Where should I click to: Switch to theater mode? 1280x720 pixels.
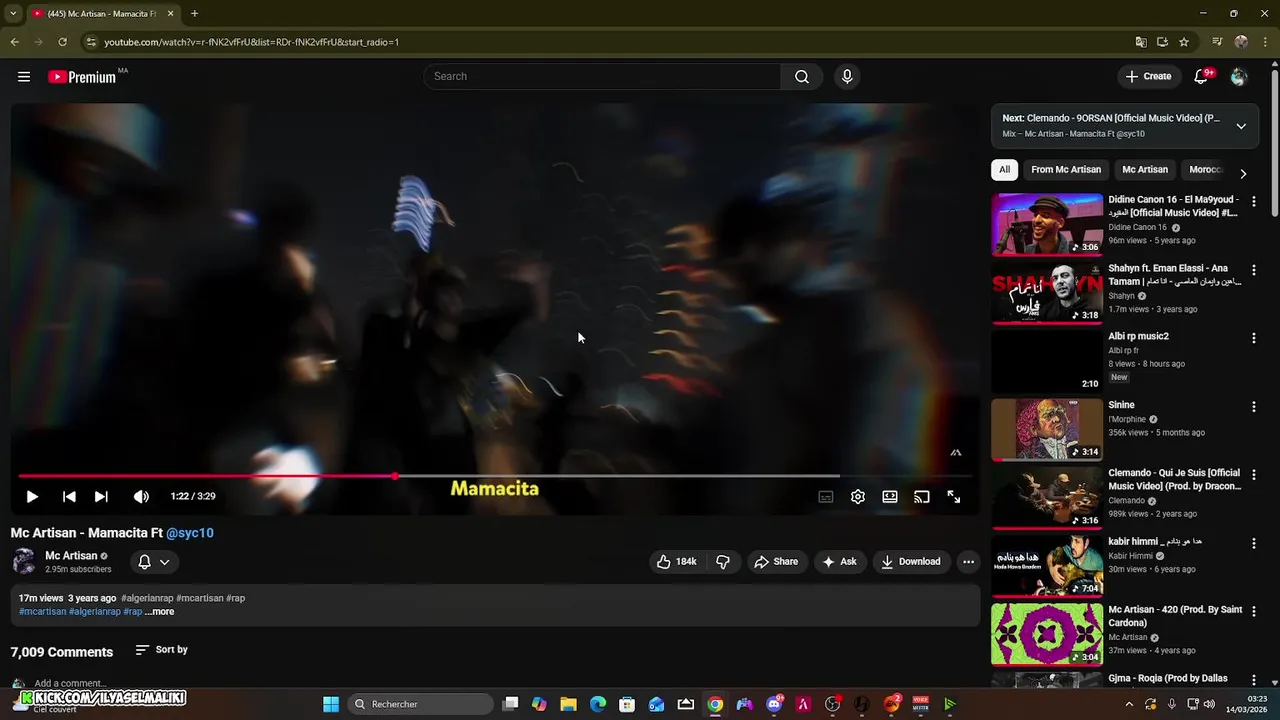click(890, 497)
